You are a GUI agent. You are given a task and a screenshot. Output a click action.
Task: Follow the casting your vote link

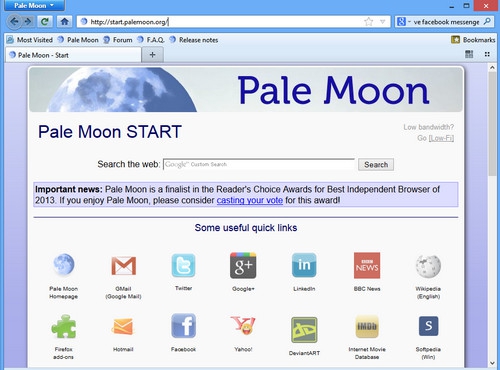[x=250, y=200]
